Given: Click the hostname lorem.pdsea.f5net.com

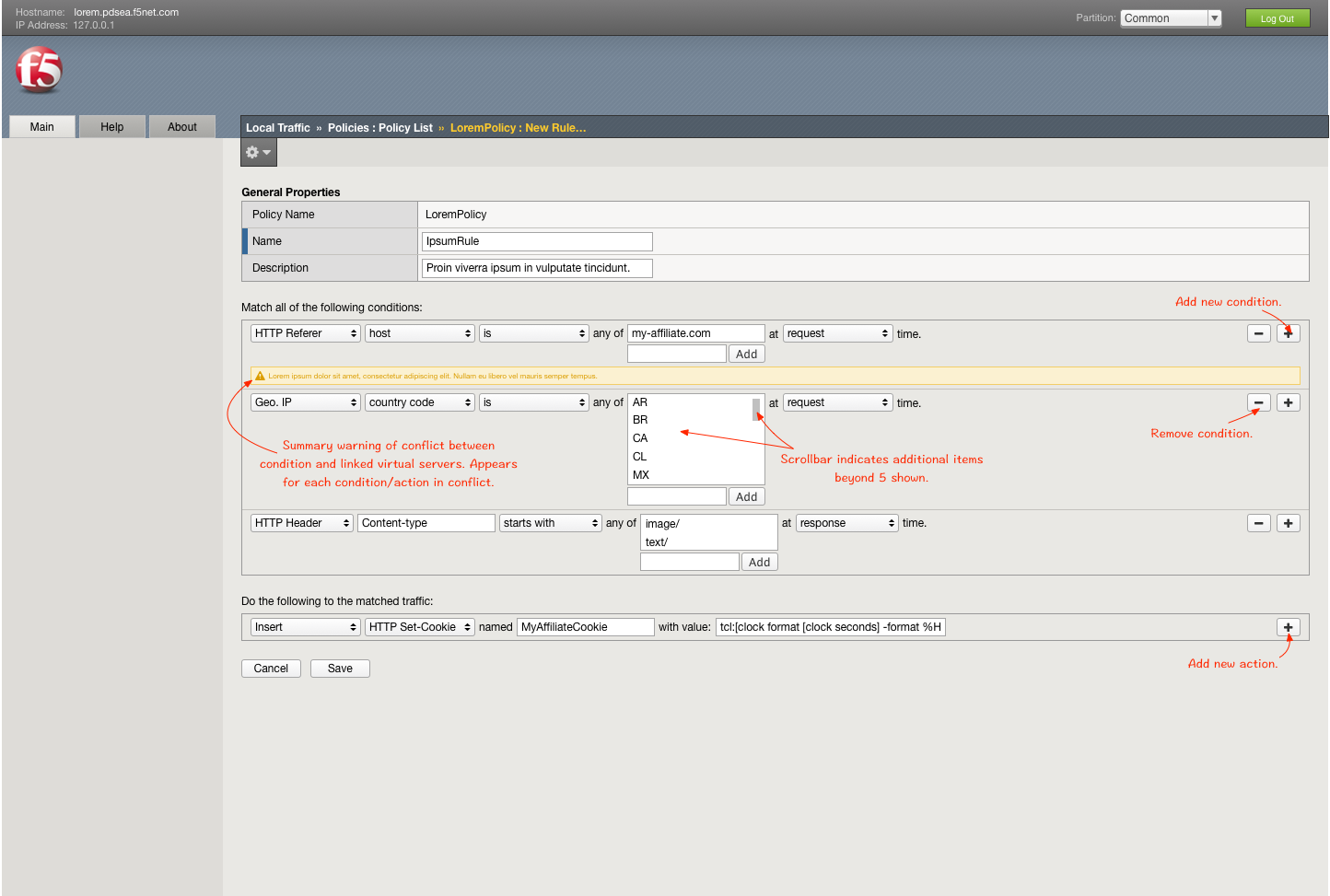Looking at the screenshot, I should [126, 12].
